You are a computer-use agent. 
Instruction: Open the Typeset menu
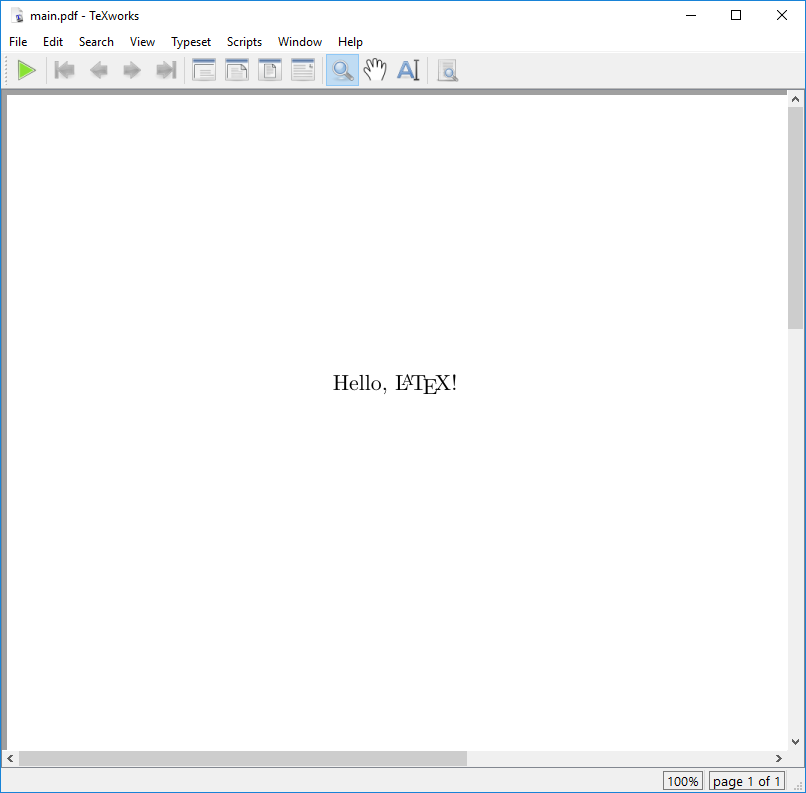[x=191, y=42]
